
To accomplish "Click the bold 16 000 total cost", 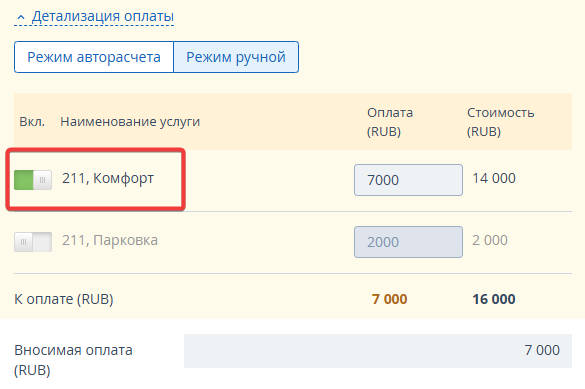I will [x=494, y=299].
